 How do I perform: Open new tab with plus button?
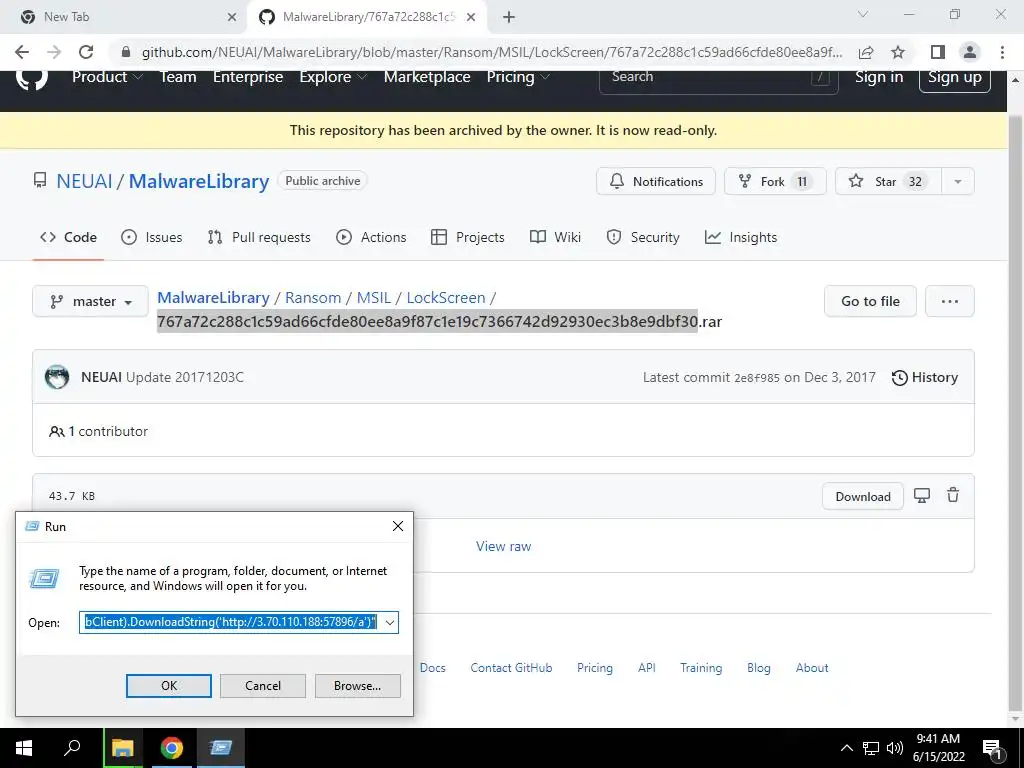pos(509,17)
